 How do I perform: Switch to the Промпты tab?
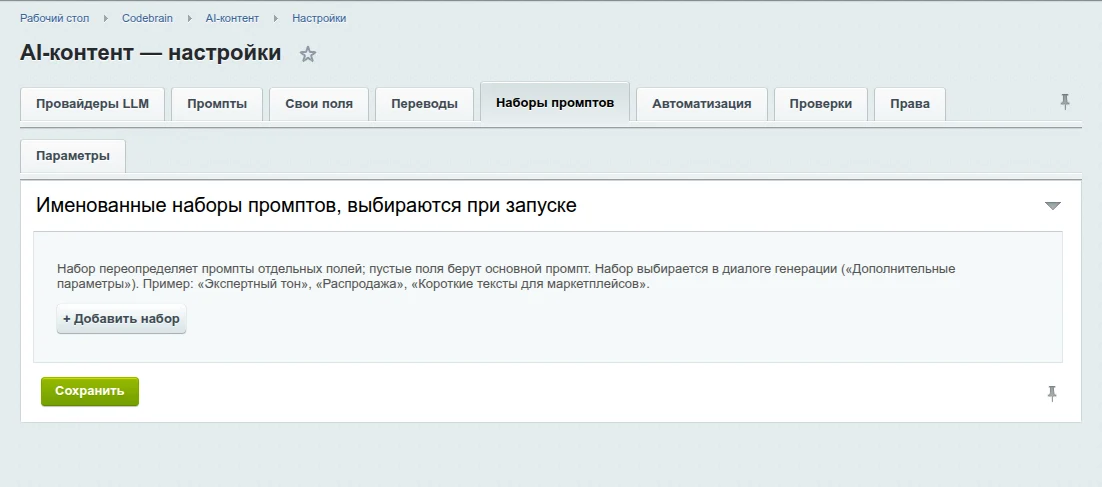[217, 104]
